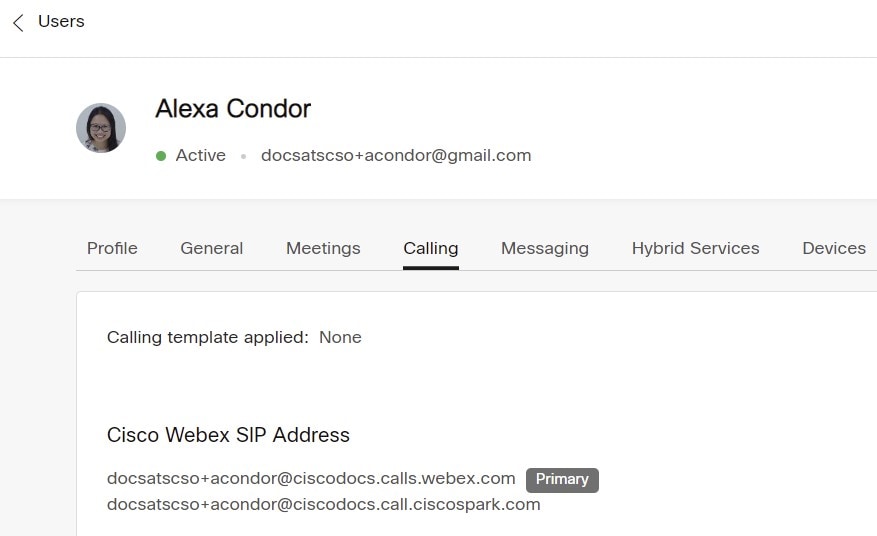Image resolution: width=877 pixels, height=536 pixels.
Task: Click the Alexa Condor name heading
Action: point(233,109)
